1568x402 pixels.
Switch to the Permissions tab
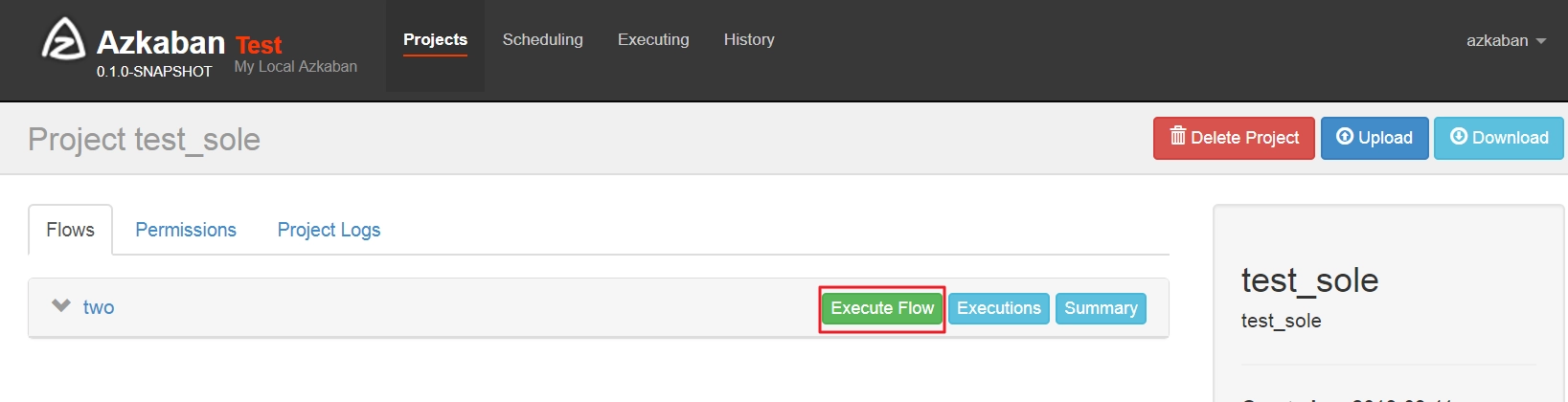click(186, 230)
